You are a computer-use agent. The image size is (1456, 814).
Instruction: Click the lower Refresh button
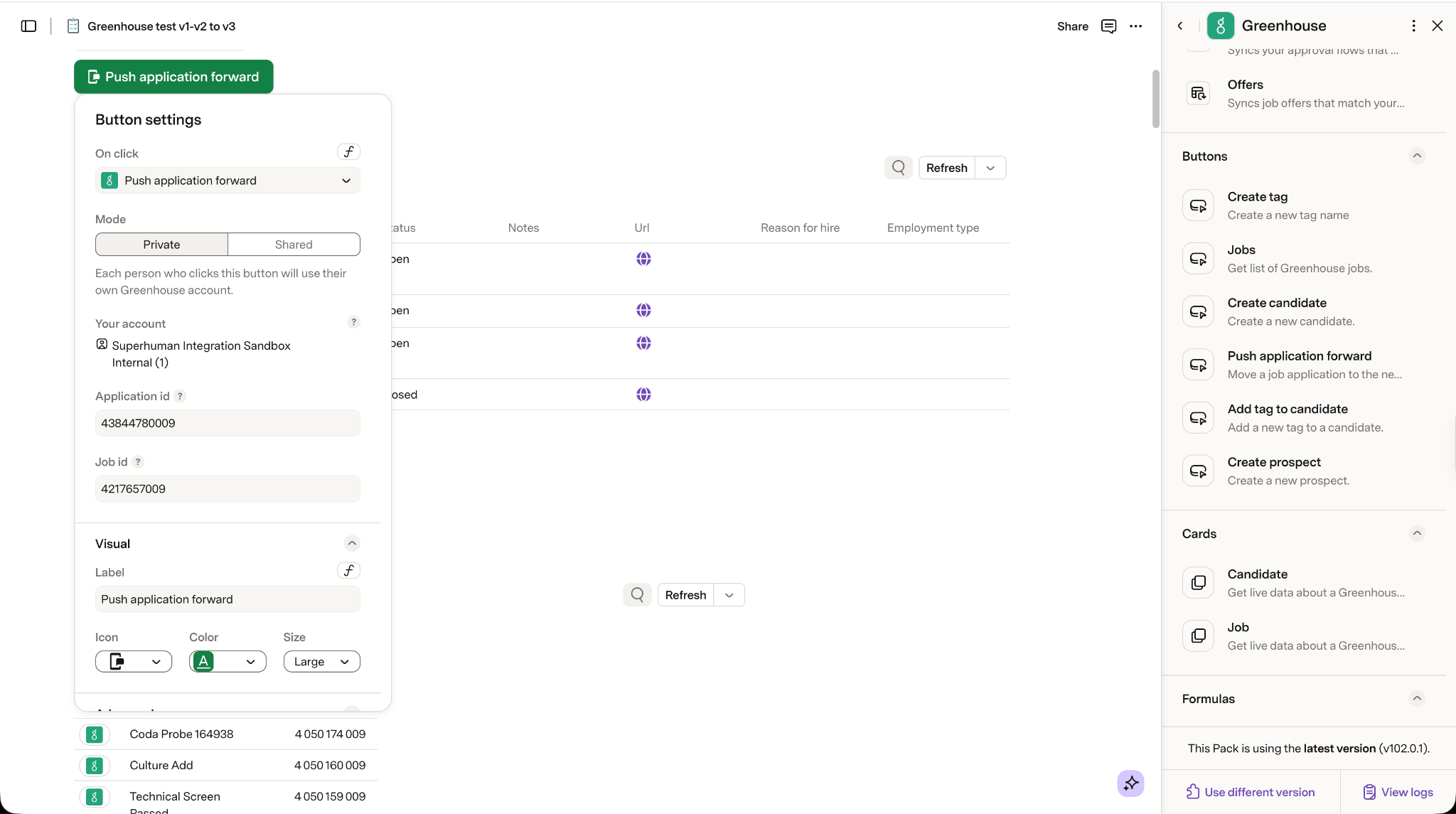685,595
